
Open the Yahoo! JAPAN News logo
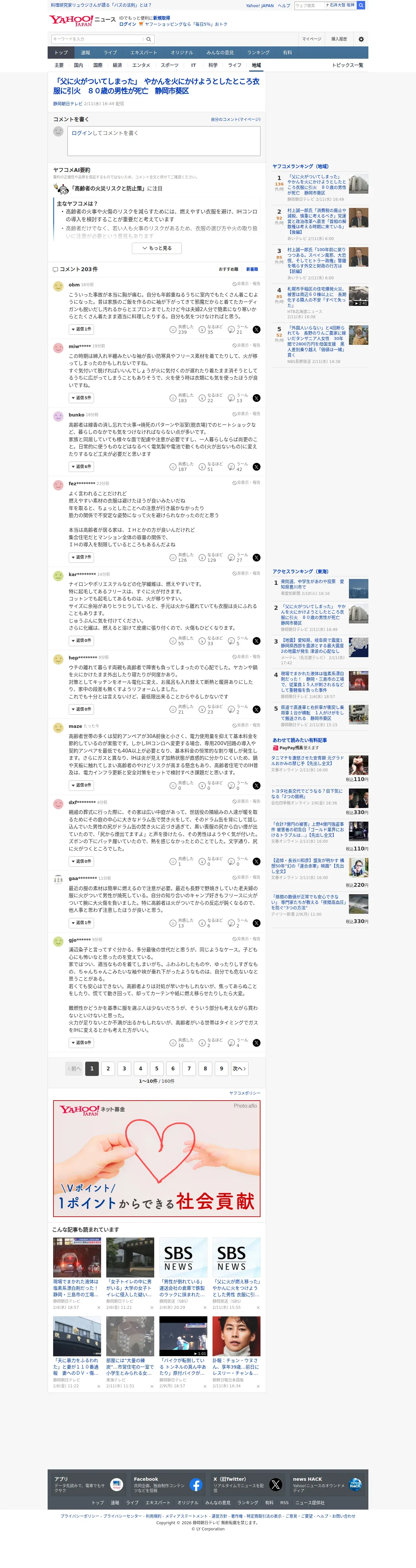pyautogui.click(x=82, y=21)
